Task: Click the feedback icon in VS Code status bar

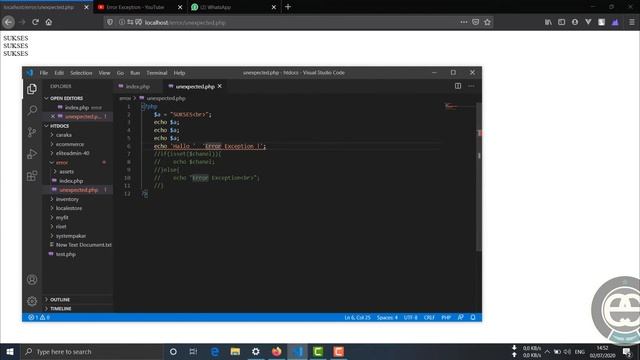Action: click(x=460, y=317)
